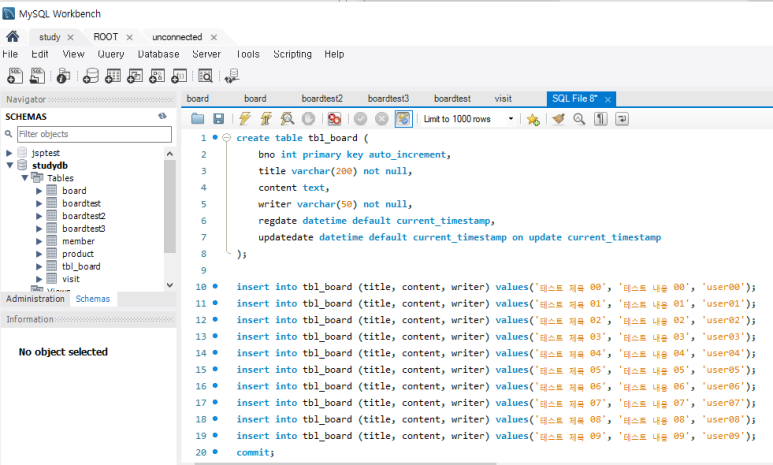The image size is (773, 465).
Task: Open the boardtest3 editor tab
Action: [x=388, y=99]
